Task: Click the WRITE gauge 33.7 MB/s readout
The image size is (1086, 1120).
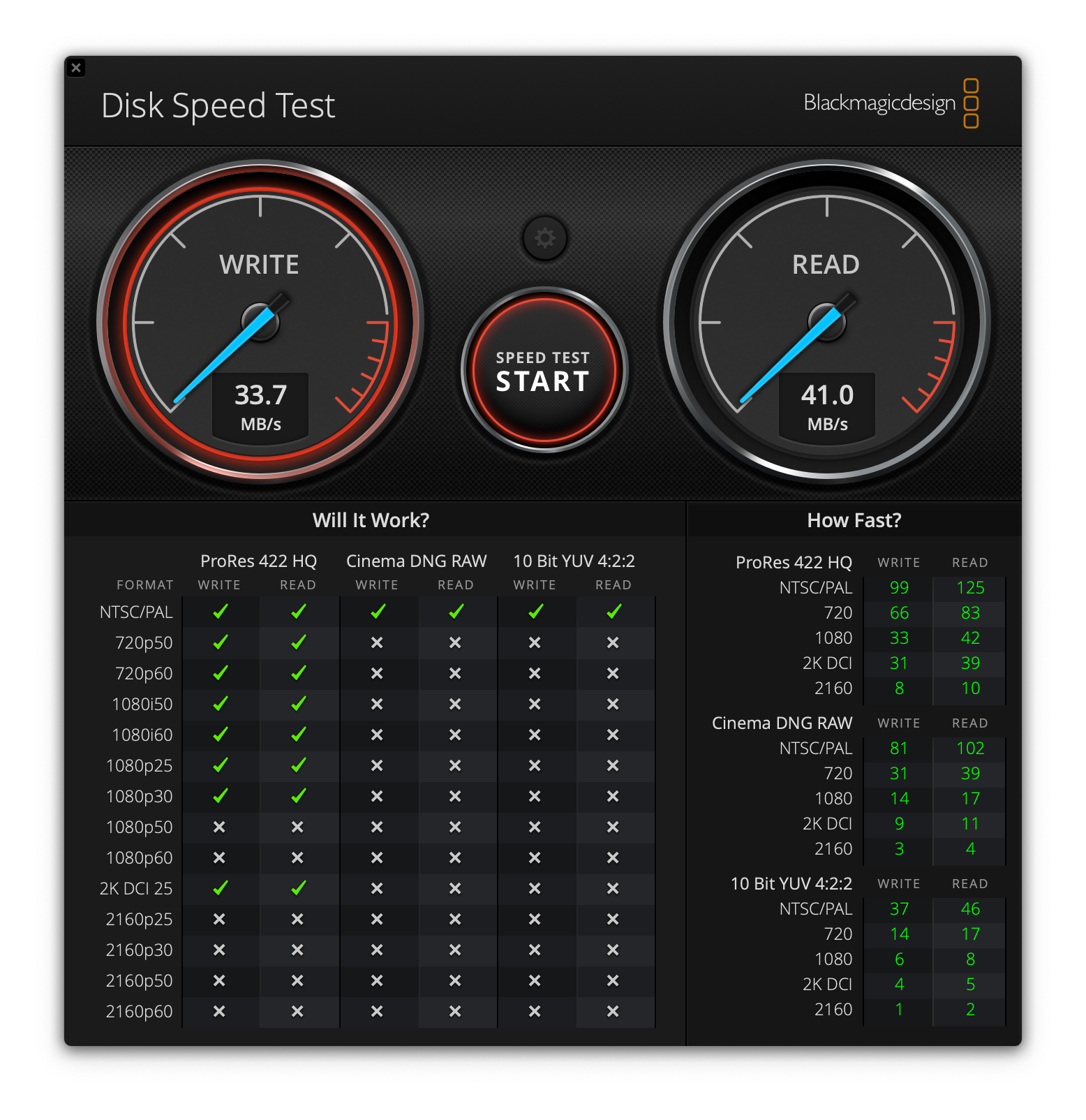Action: [x=260, y=407]
